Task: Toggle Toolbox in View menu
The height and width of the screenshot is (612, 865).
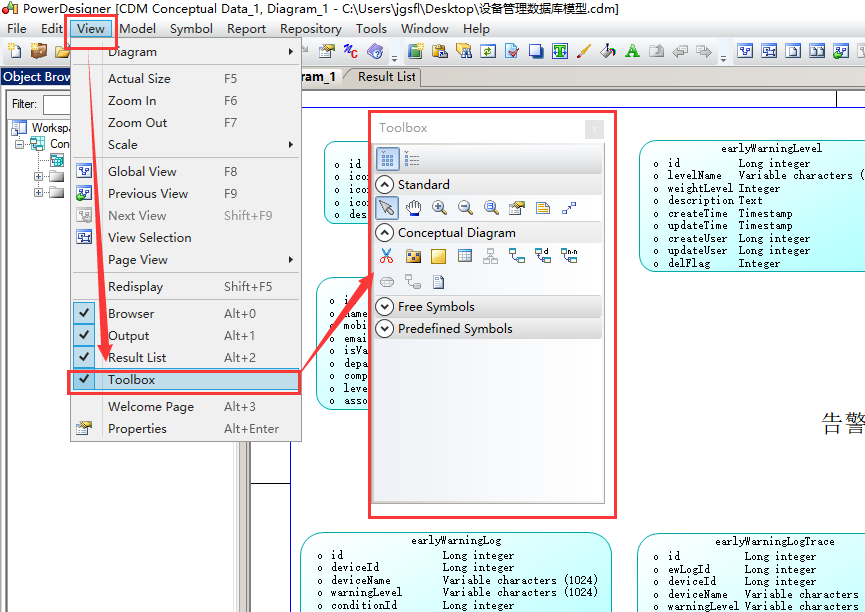Action: [x=186, y=380]
